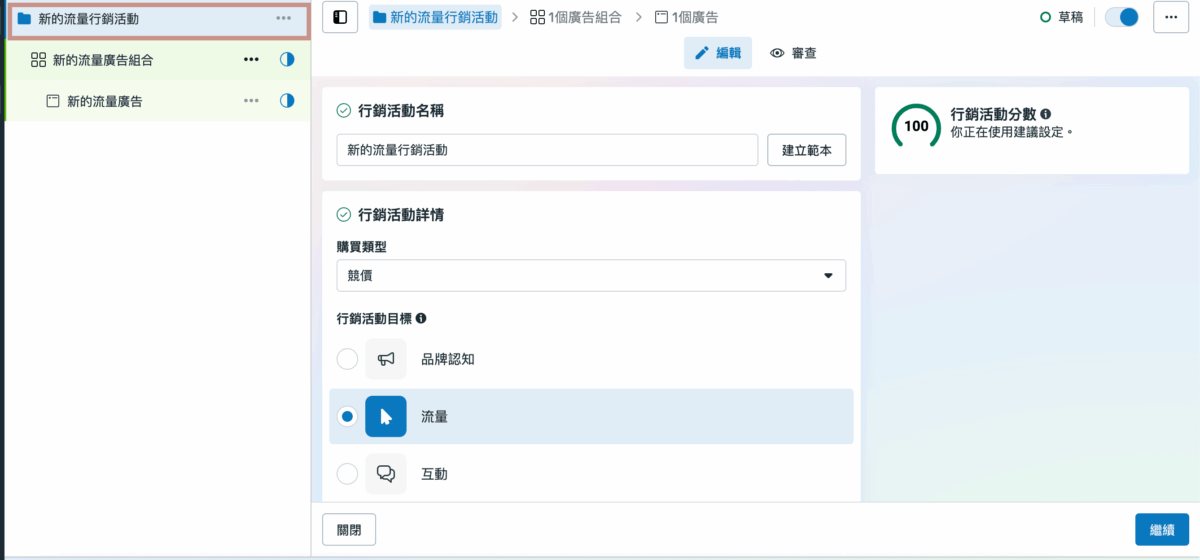1200x560 pixels.
Task: Switch to the 編輯 tab
Action: tap(718, 53)
